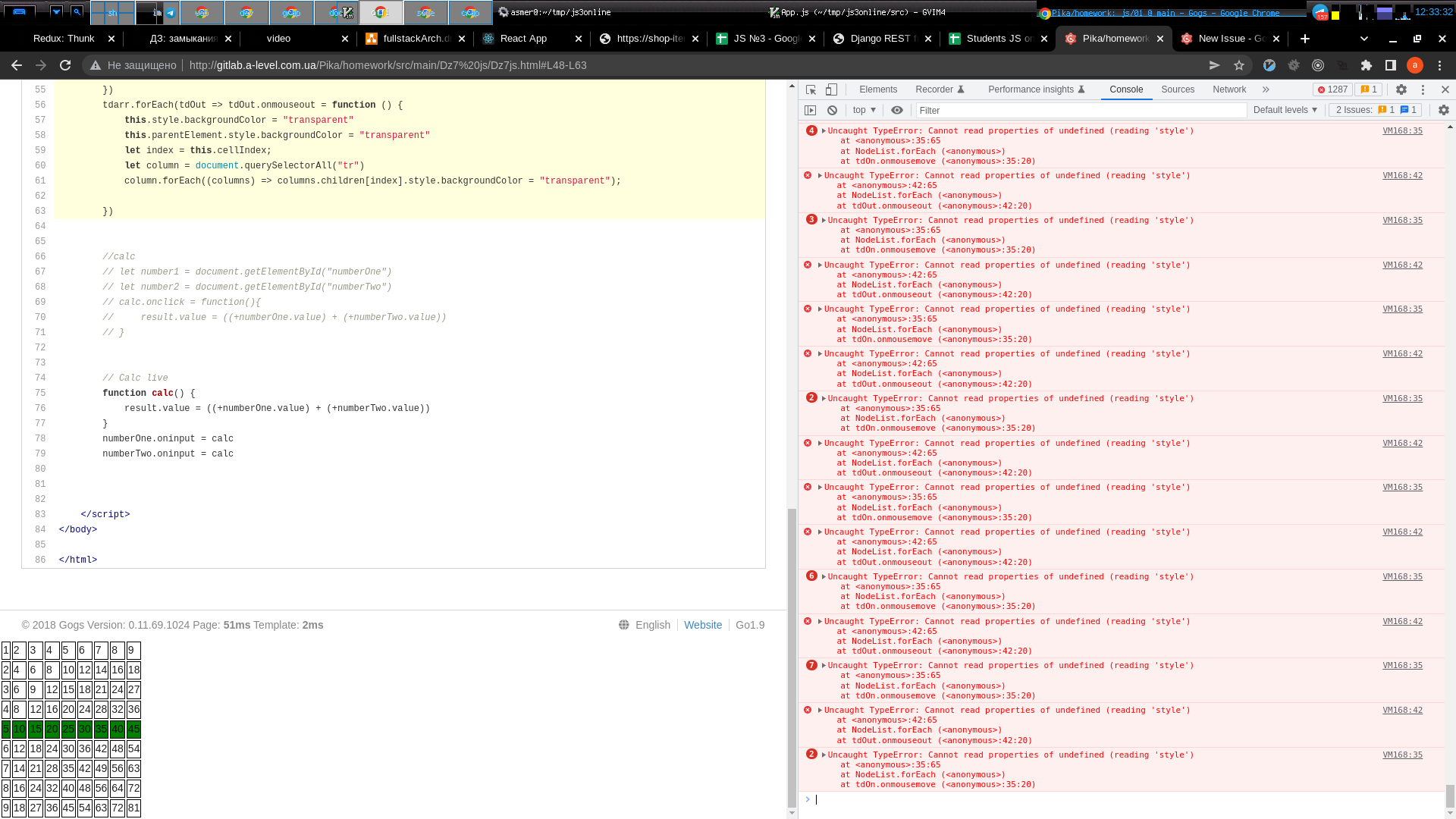Open the first VM168:42 source link
This screenshot has height=819, width=1456.
click(x=1402, y=176)
